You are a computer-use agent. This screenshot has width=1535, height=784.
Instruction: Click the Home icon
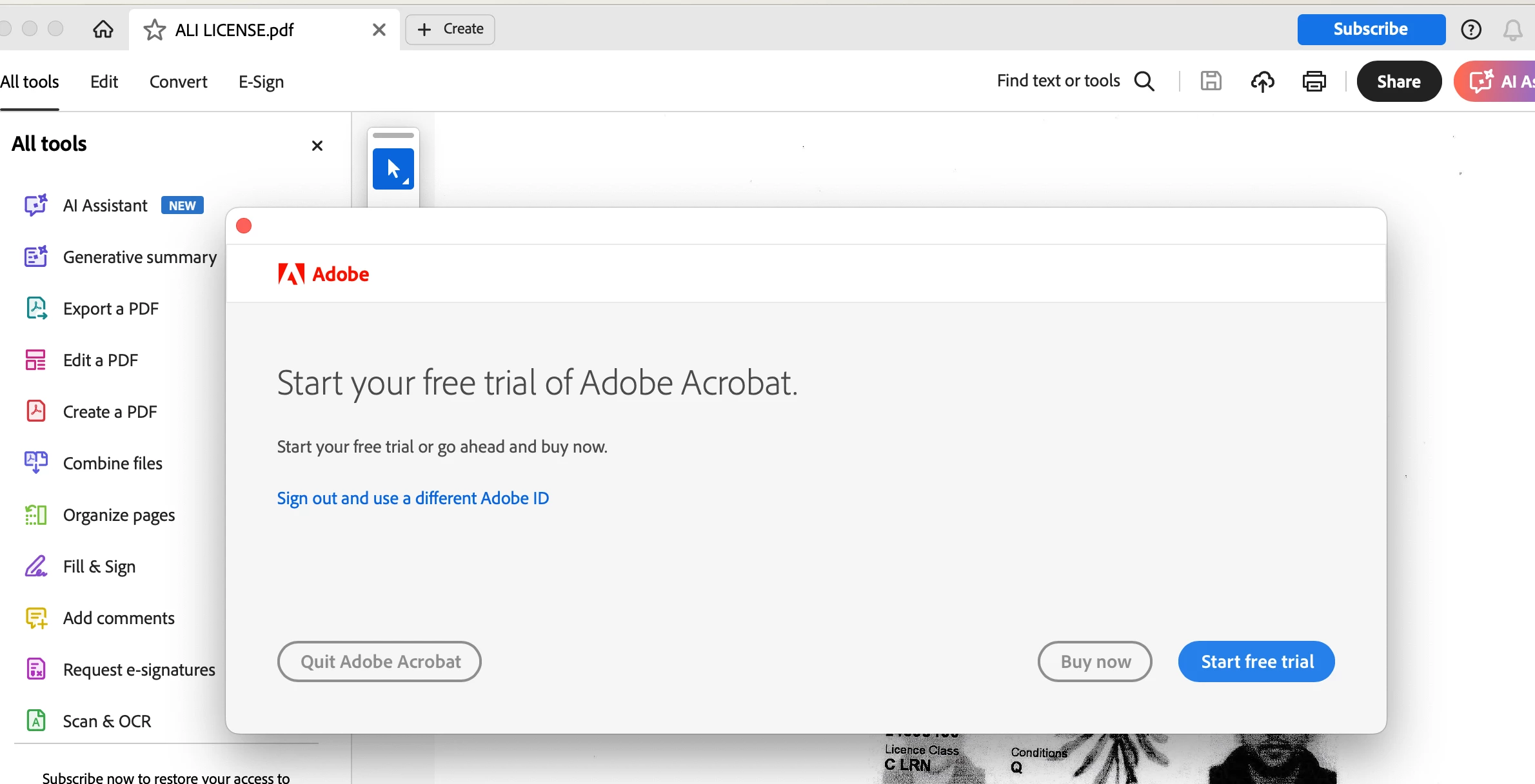(103, 29)
